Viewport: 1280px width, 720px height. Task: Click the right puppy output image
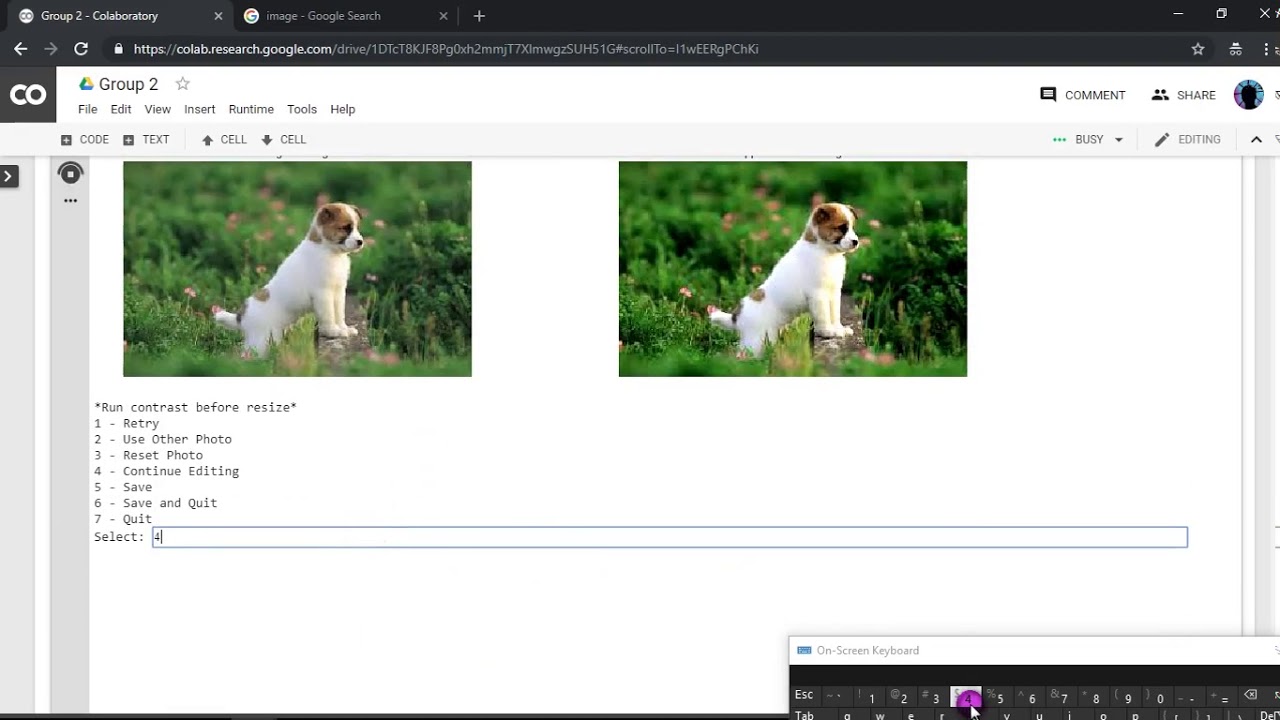793,269
